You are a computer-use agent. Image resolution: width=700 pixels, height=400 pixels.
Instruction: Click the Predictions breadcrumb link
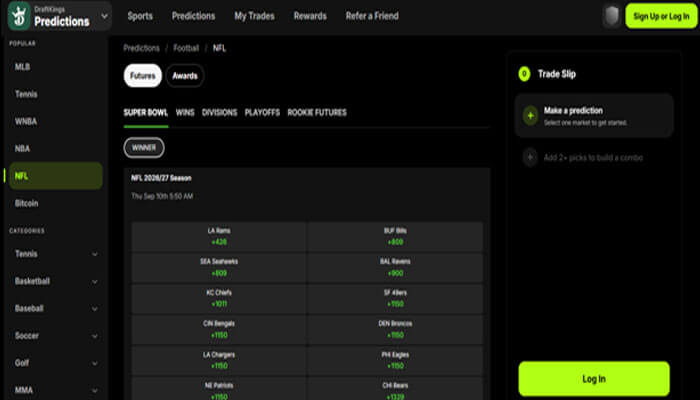[x=142, y=48]
